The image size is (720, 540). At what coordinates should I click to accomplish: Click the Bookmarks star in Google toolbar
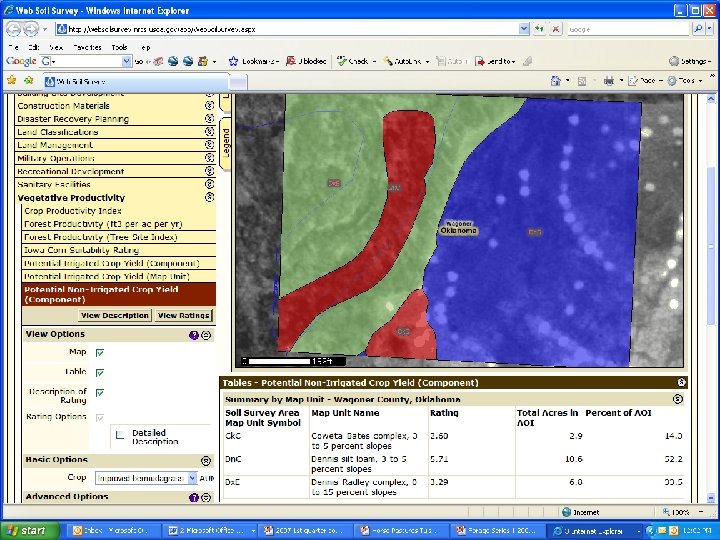click(x=233, y=62)
